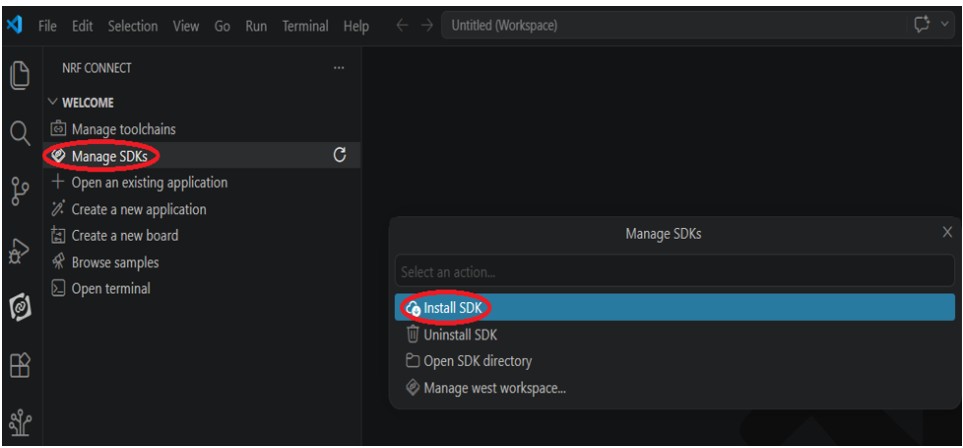Open the Explorer view in activity bar

[x=20, y=74]
